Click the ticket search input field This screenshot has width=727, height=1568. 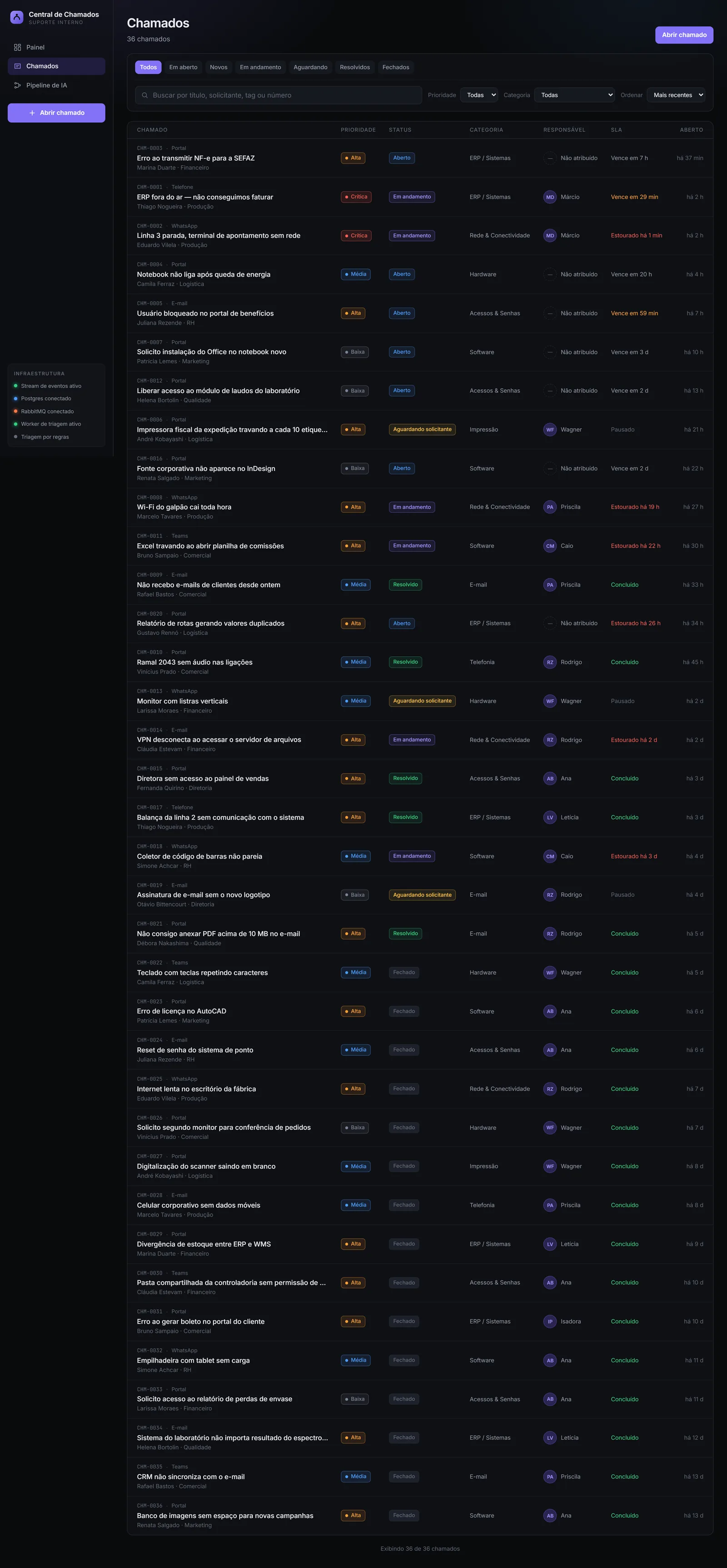click(x=278, y=95)
